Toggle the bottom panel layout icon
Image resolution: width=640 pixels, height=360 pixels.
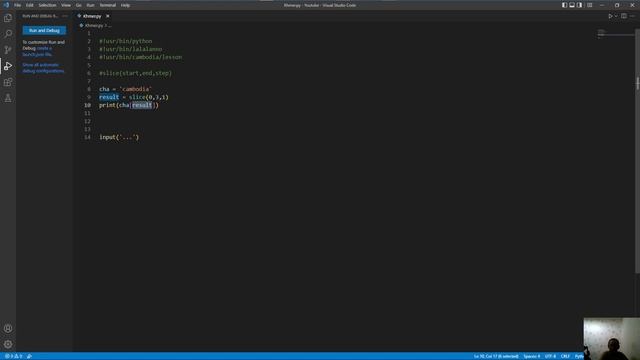tap(572, 5)
